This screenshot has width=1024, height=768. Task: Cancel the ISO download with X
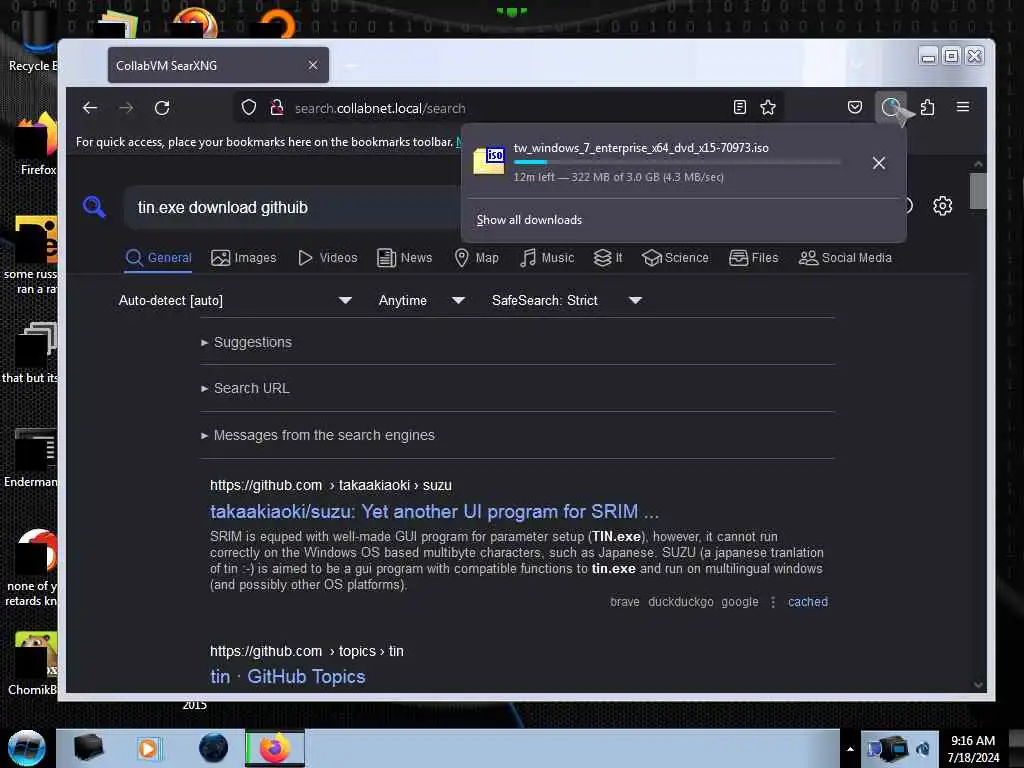pos(879,163)
